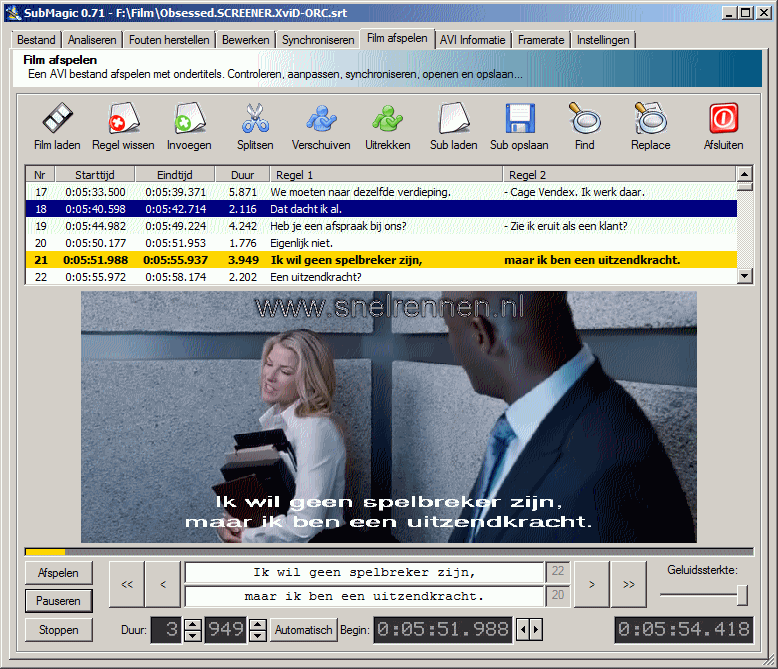Stop the movie with Stoppen

coord(59,630)
